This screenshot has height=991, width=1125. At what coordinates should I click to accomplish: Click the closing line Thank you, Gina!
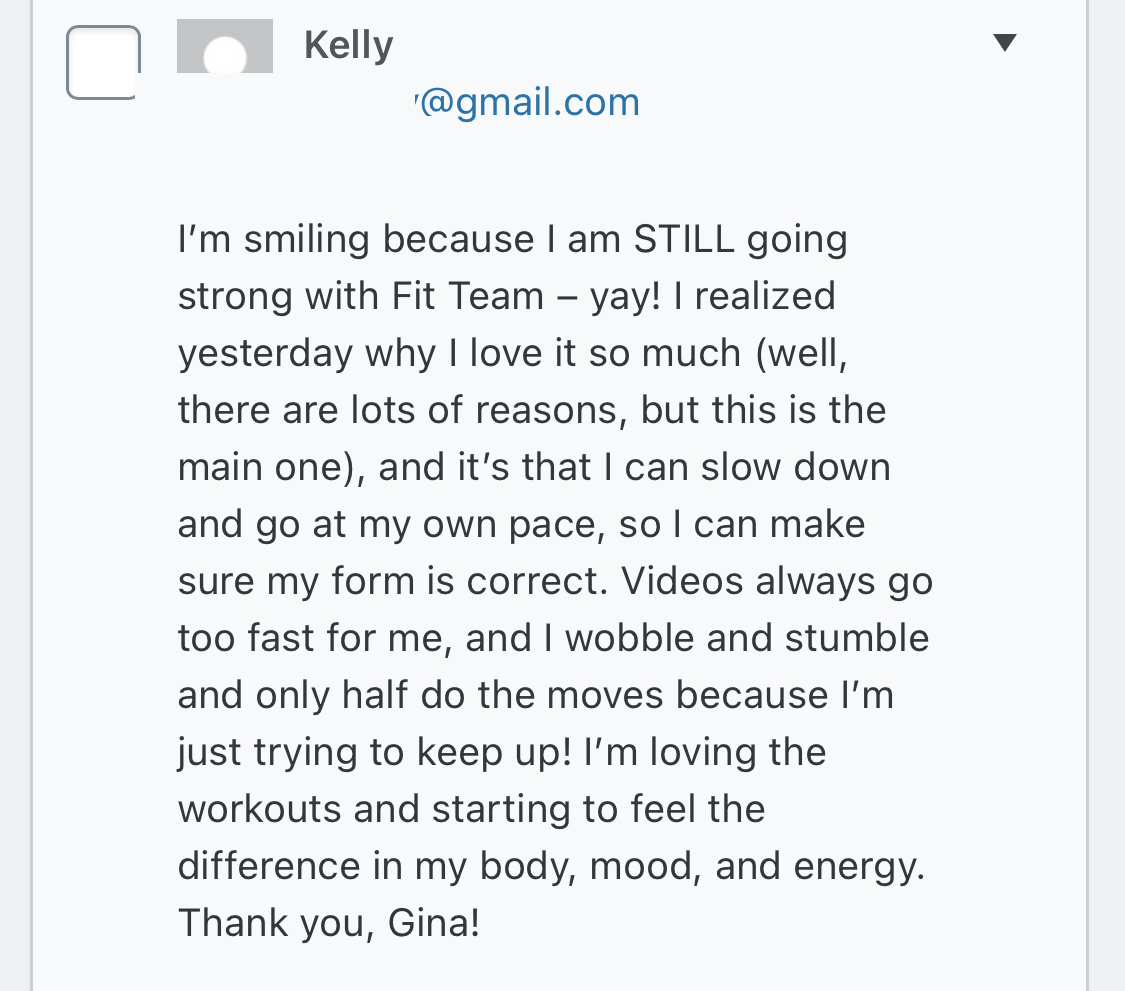329,924
